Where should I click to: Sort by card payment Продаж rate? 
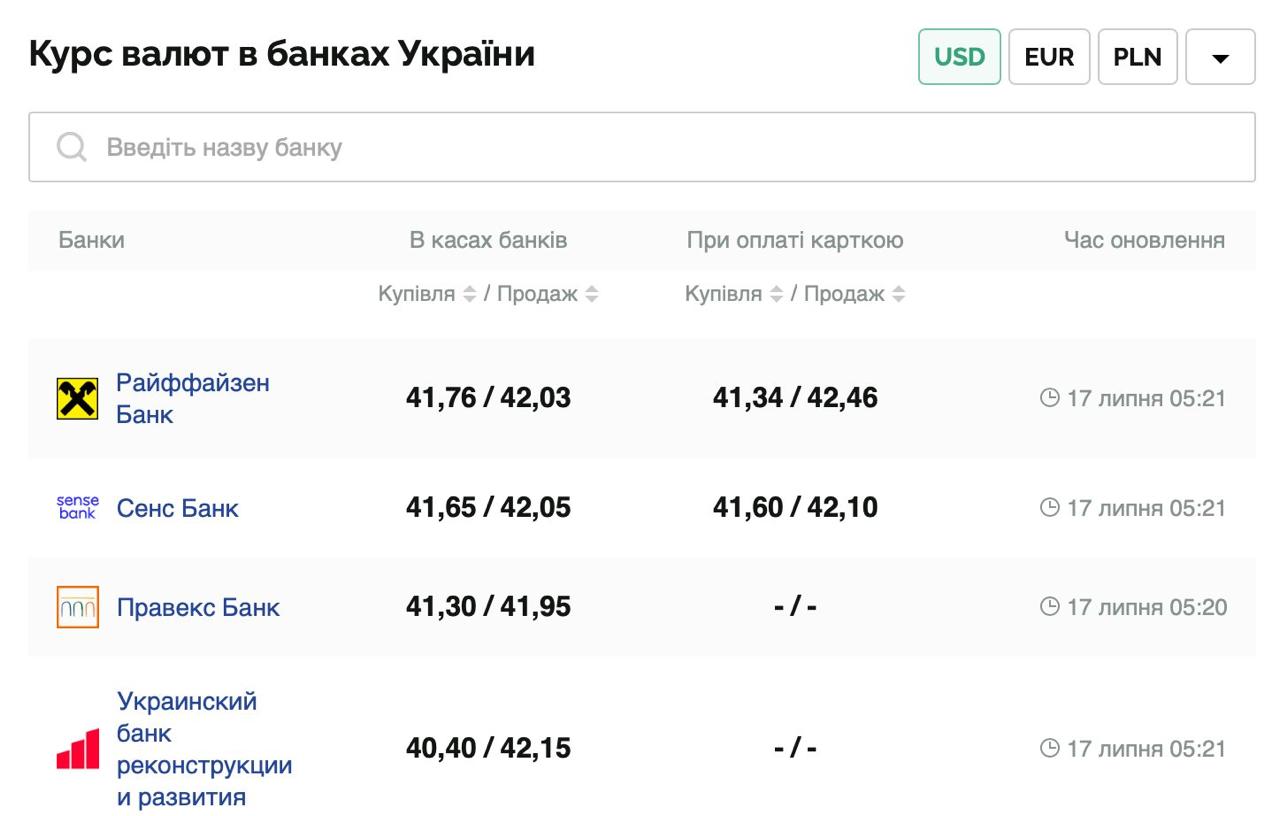coord(899,295)
